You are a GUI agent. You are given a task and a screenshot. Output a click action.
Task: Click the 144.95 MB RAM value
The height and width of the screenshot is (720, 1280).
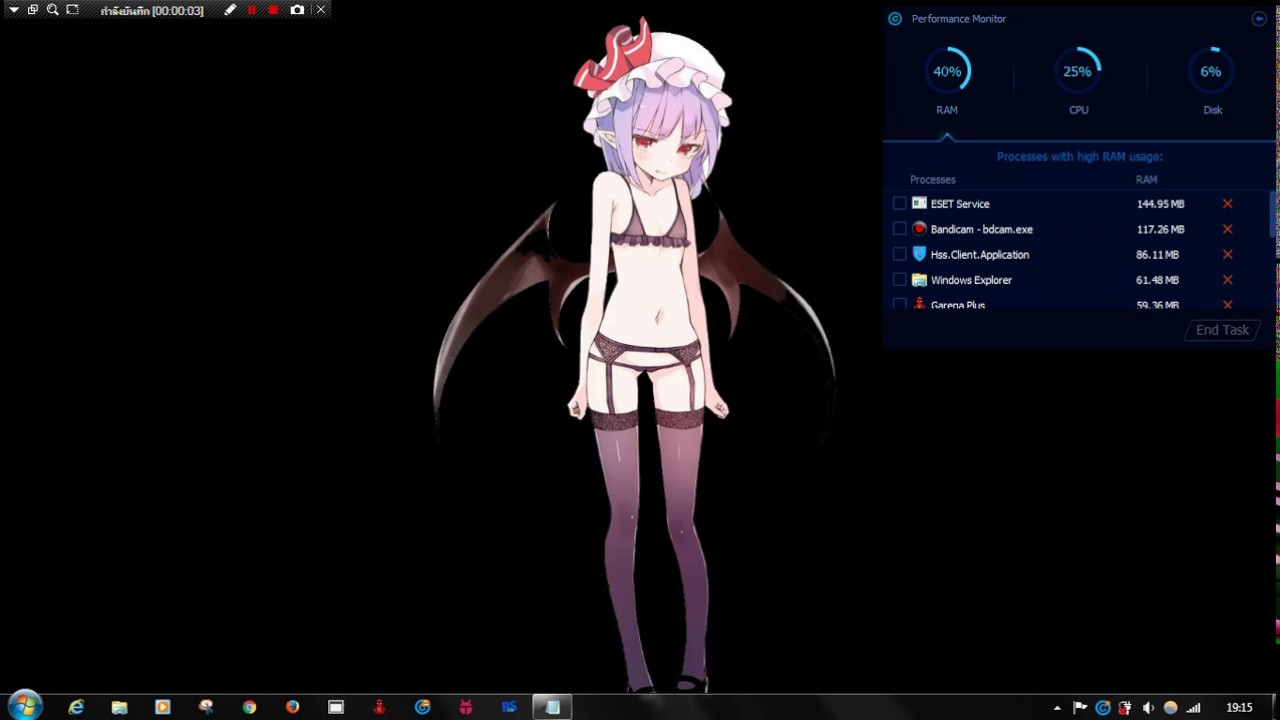tap(1160, 204)
